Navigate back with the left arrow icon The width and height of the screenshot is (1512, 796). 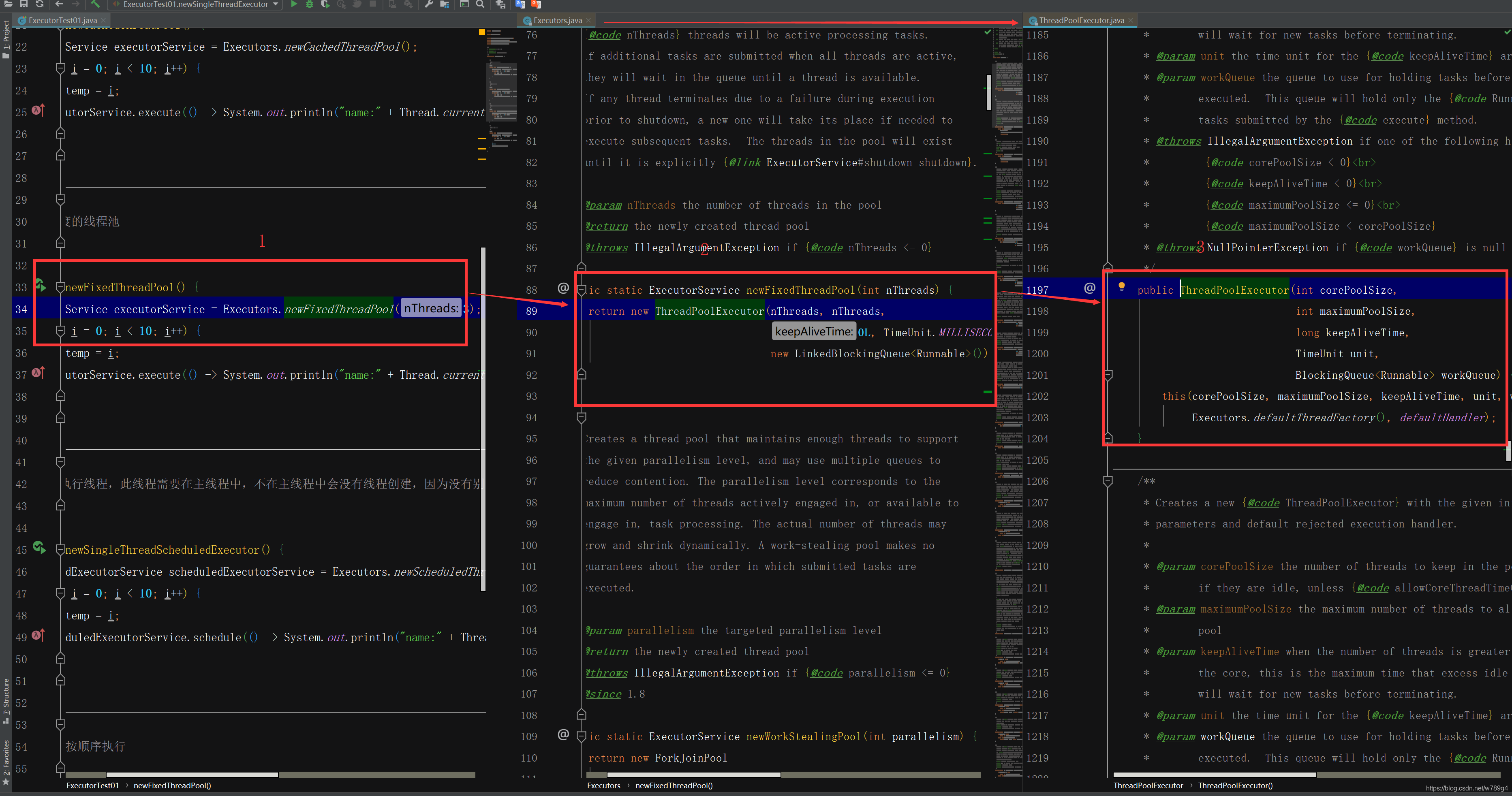click(x=59, y=4)
